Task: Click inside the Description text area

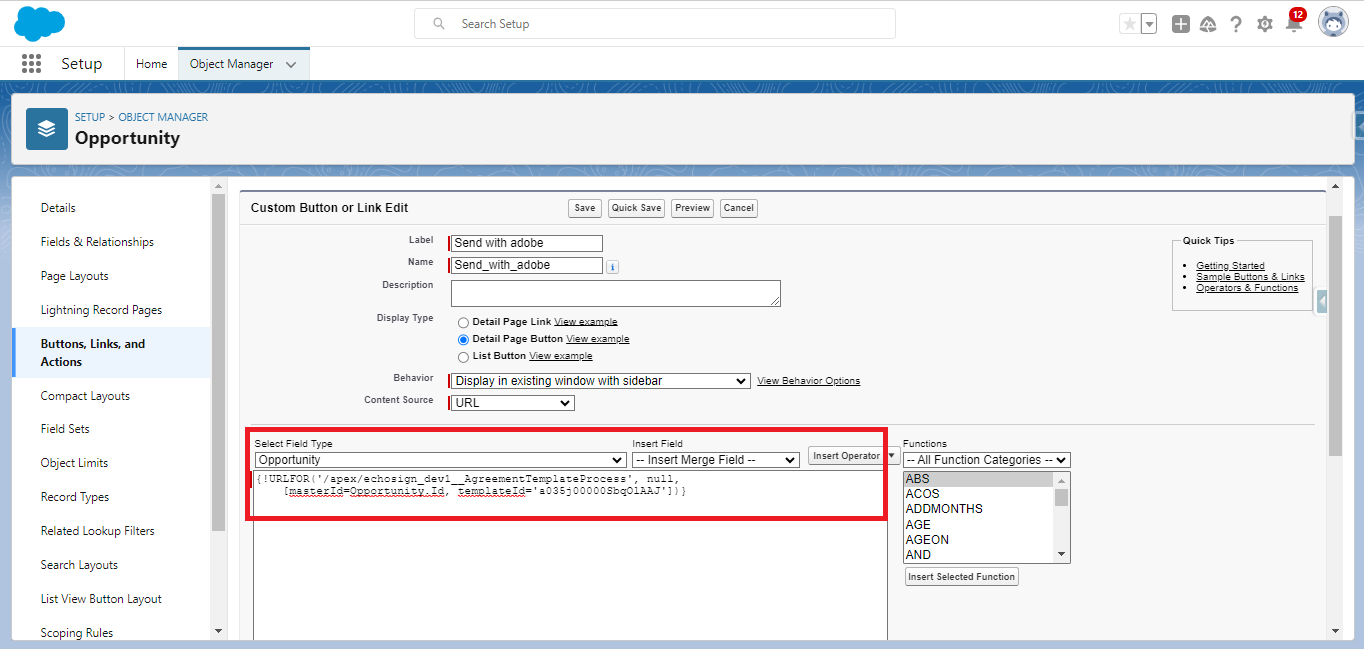Action: [x=616, y=293]
